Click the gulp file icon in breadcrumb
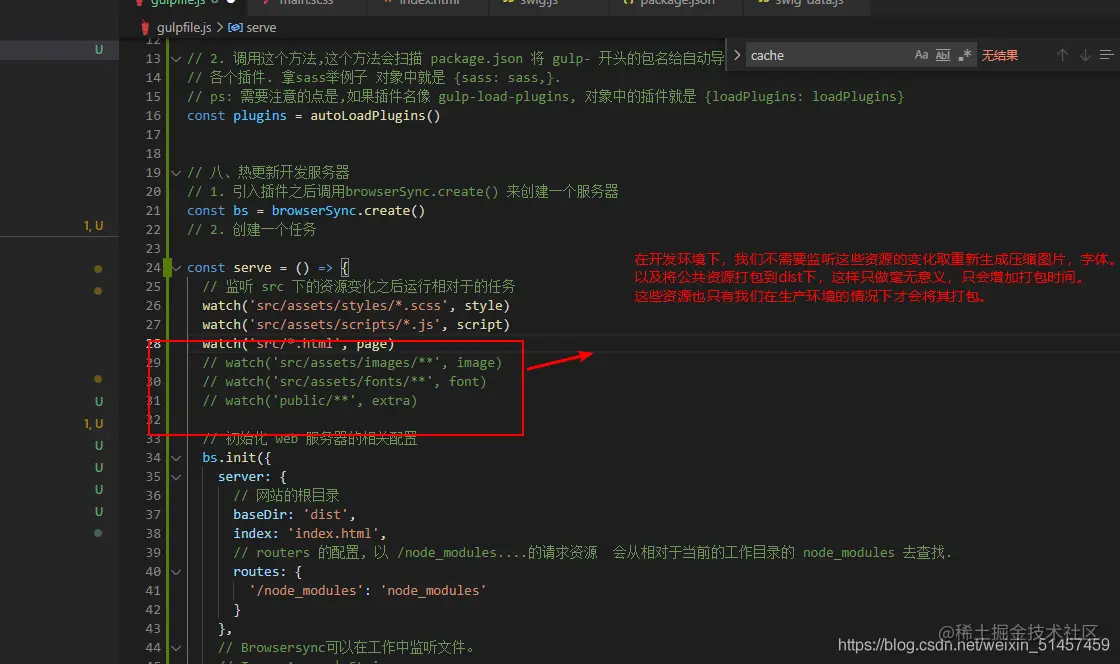 145,27
